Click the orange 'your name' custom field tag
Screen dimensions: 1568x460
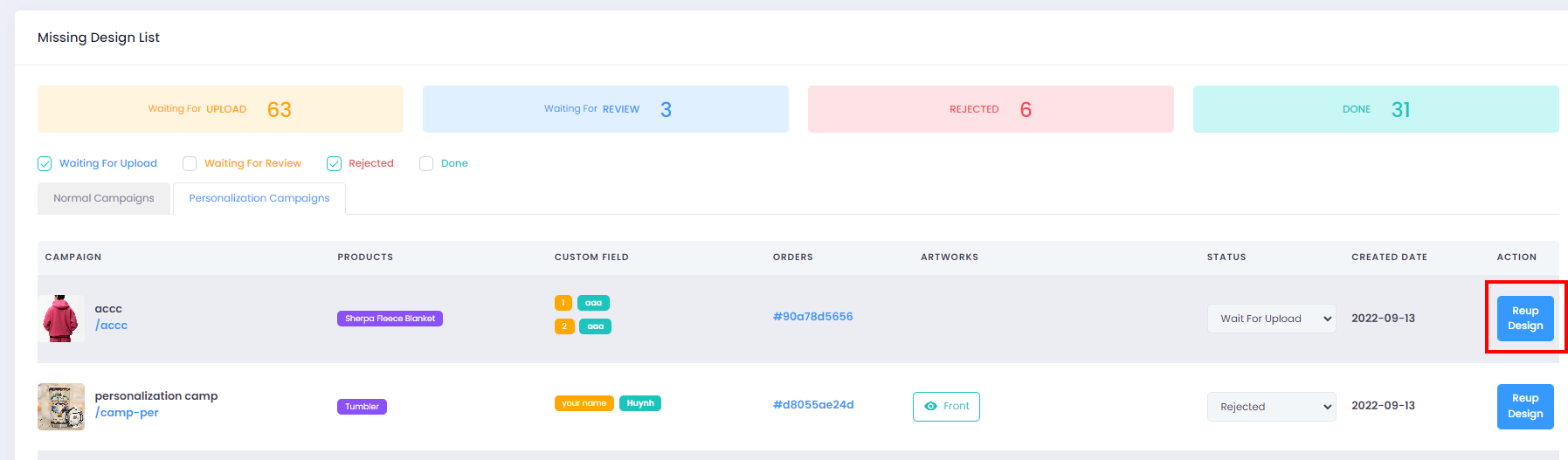click(584, 403)
